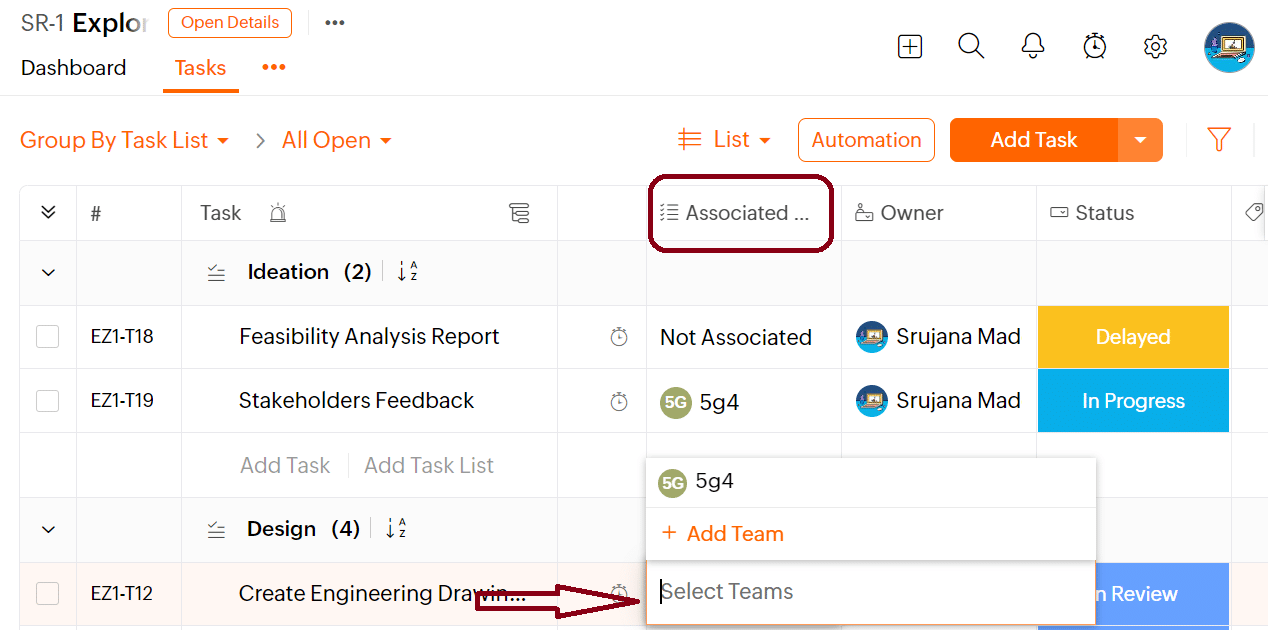The height and width of the screenshot is (630, 1268).
Task: Open the All Open filter dropdown
Action: click(337, 140)
